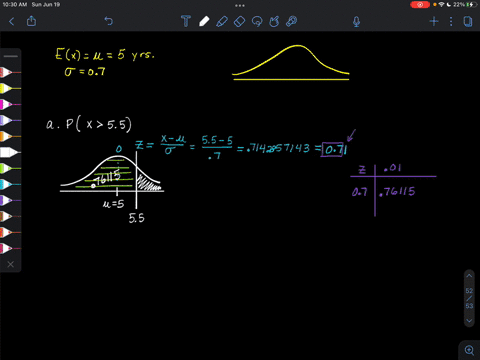Choose the orange pen preset

10,136
